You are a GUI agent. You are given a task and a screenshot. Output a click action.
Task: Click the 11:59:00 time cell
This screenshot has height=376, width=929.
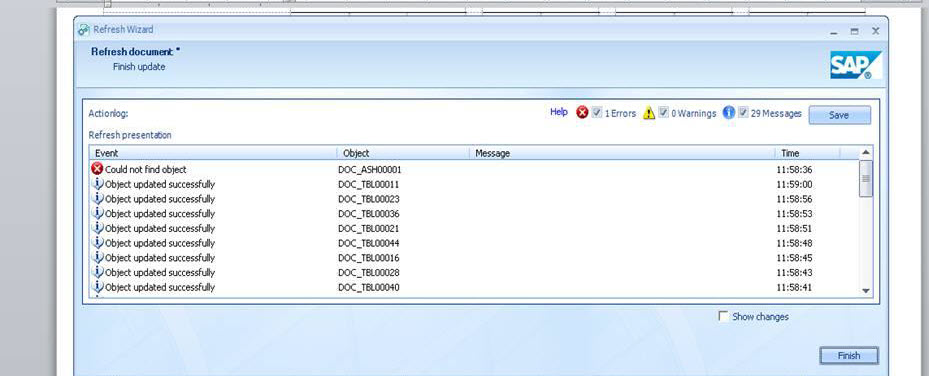(794, 184)
